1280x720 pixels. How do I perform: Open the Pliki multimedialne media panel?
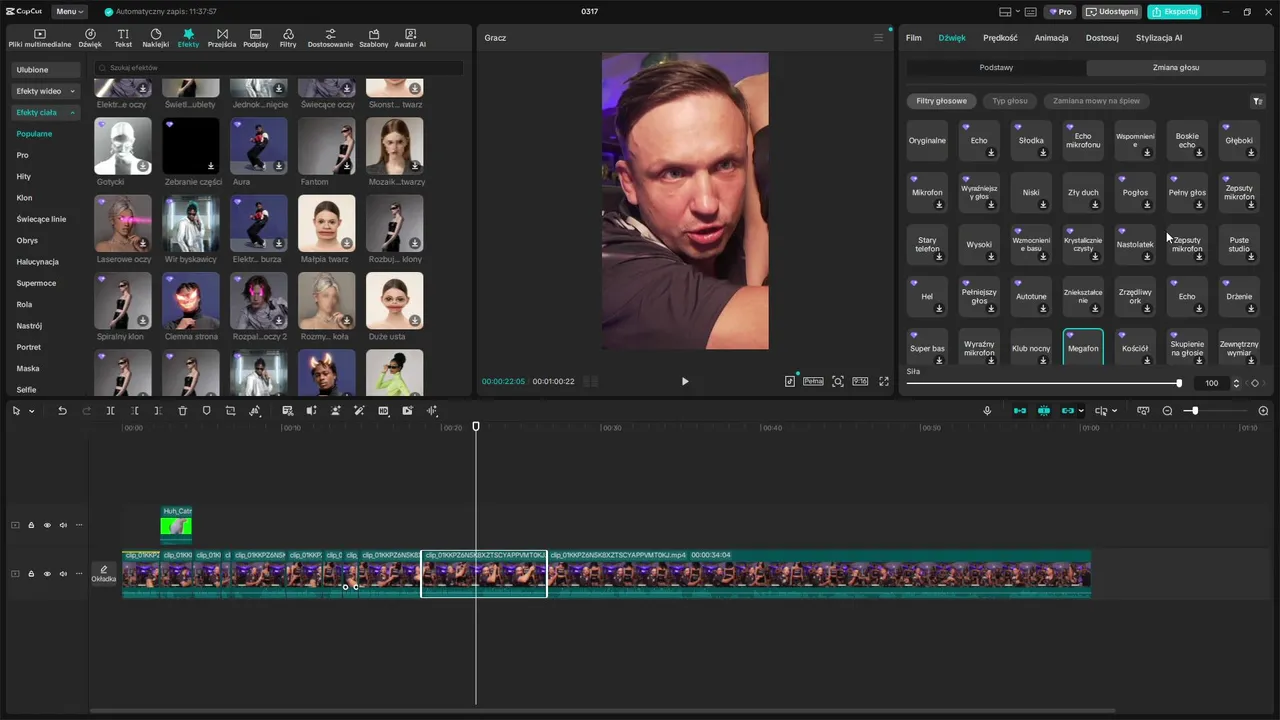click(40, 38)
